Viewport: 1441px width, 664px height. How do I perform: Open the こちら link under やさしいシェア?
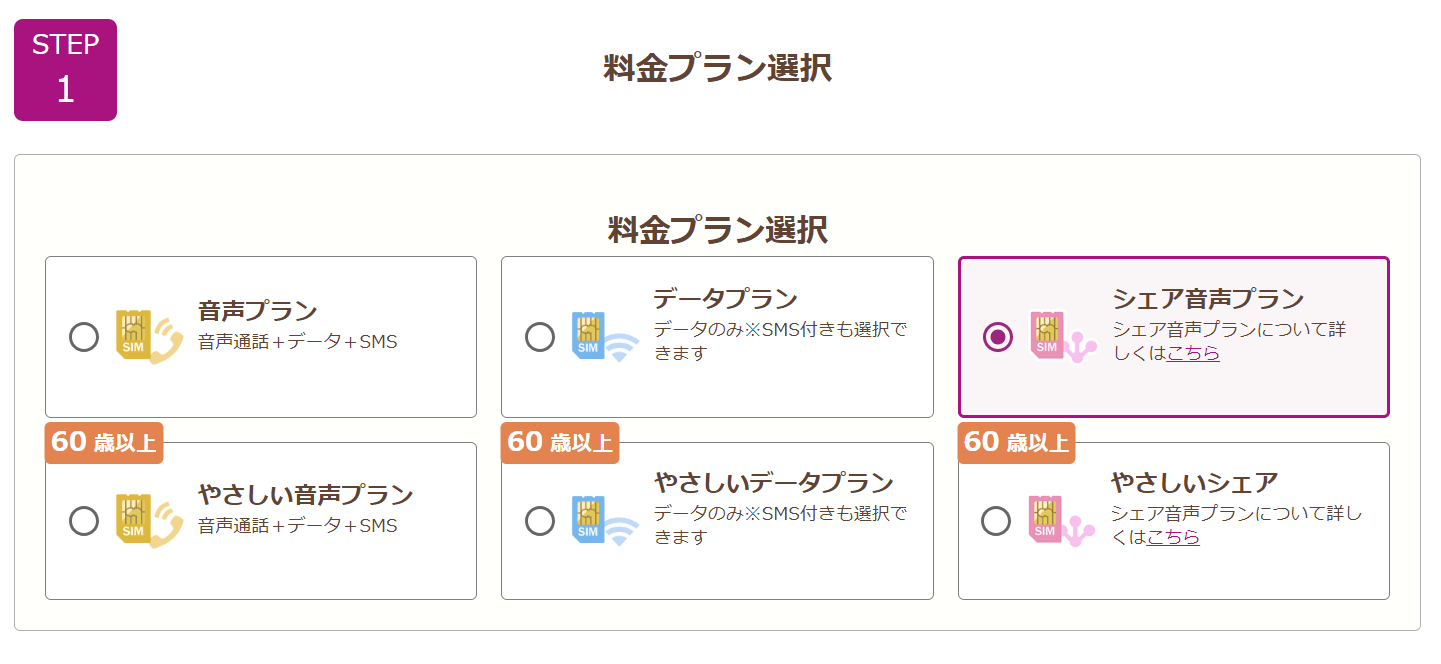pyautogui.click(x=1173, y=537)
